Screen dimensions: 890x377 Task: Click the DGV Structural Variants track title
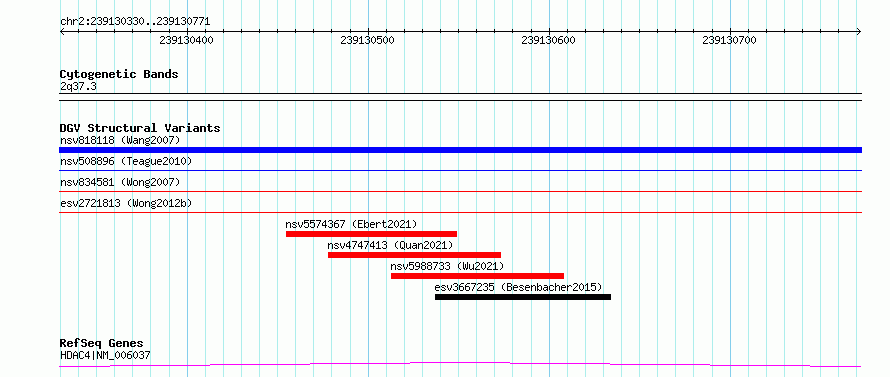140,128
